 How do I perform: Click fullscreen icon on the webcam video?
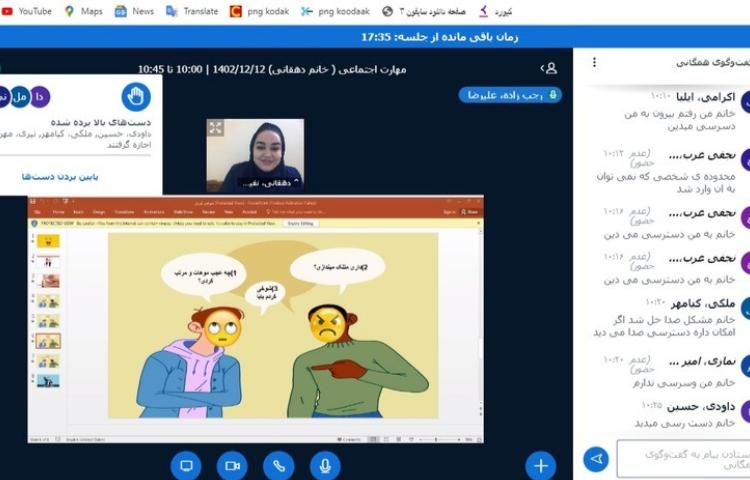click(x=215, y=128)
